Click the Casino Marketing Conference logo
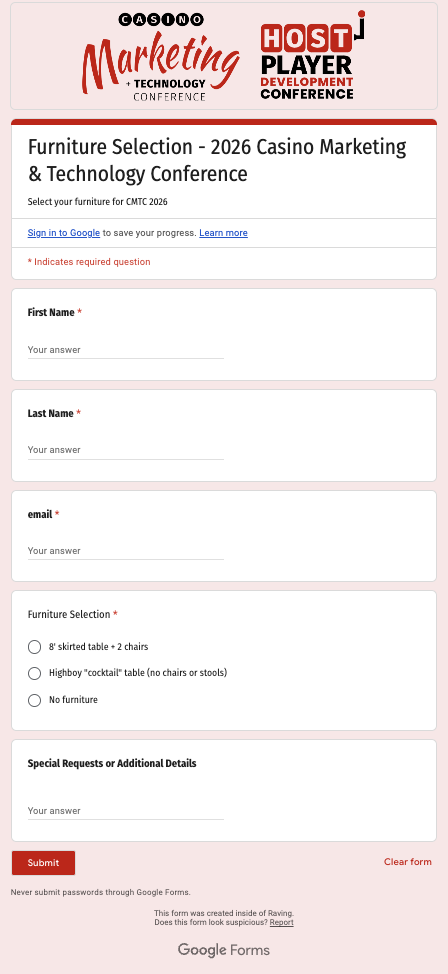Screen dimensions: 448x974 coord(162,57)
